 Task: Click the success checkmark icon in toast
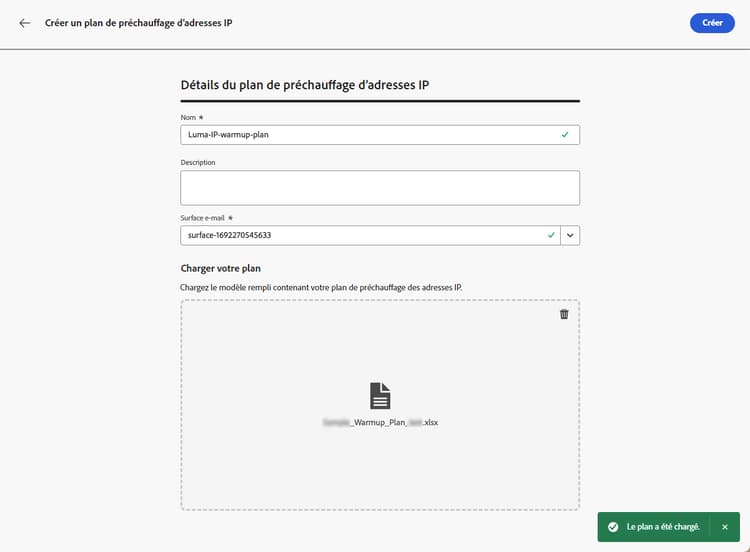(613, 526)
